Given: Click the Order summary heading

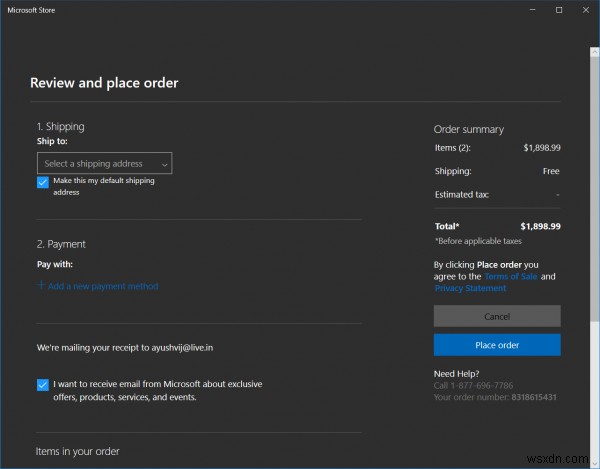Looking at the screenshot, I should (x=469, y=129).
